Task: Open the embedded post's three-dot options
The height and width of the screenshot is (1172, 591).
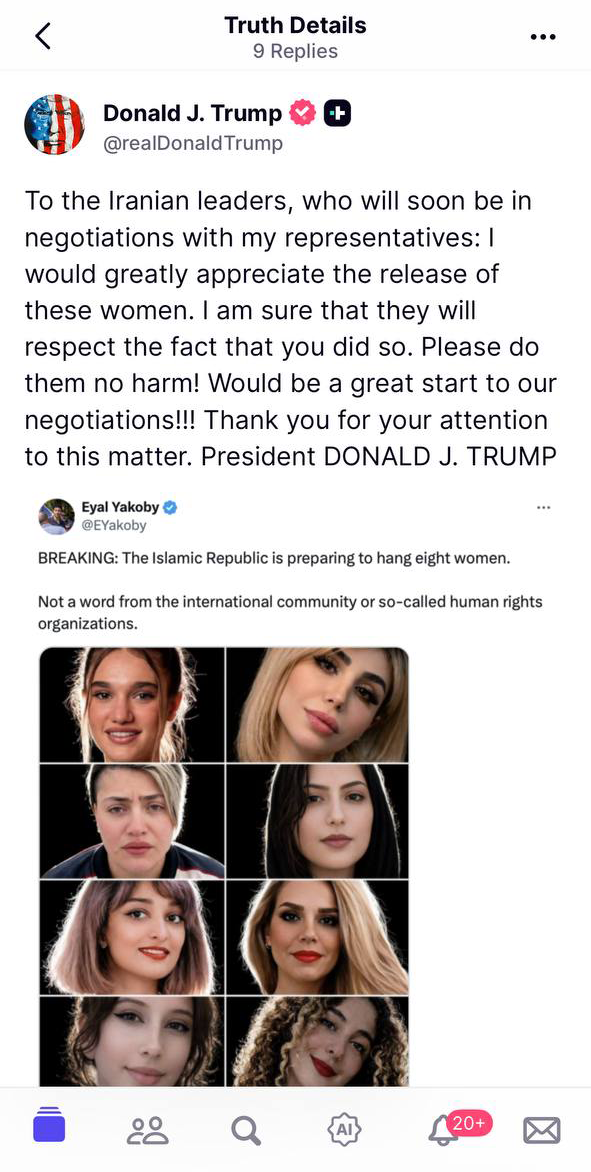Action: 543,508
